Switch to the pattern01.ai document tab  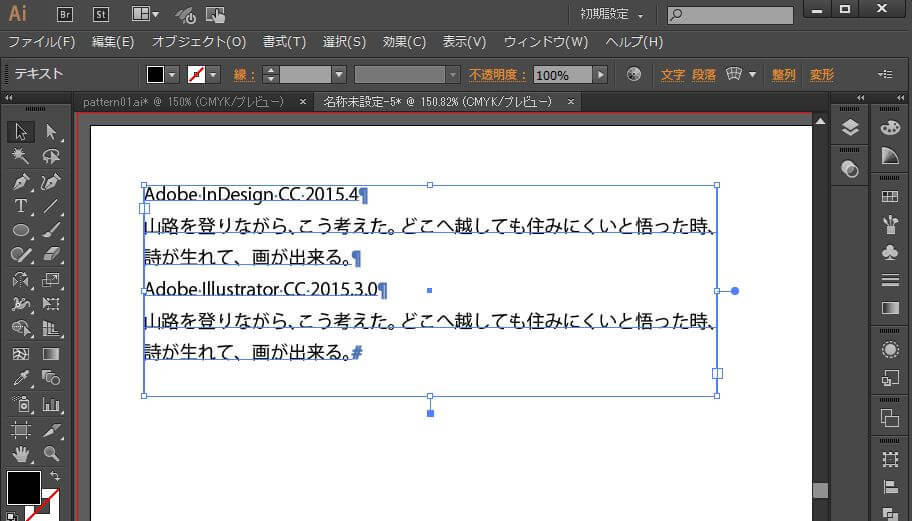coord(184,102)
